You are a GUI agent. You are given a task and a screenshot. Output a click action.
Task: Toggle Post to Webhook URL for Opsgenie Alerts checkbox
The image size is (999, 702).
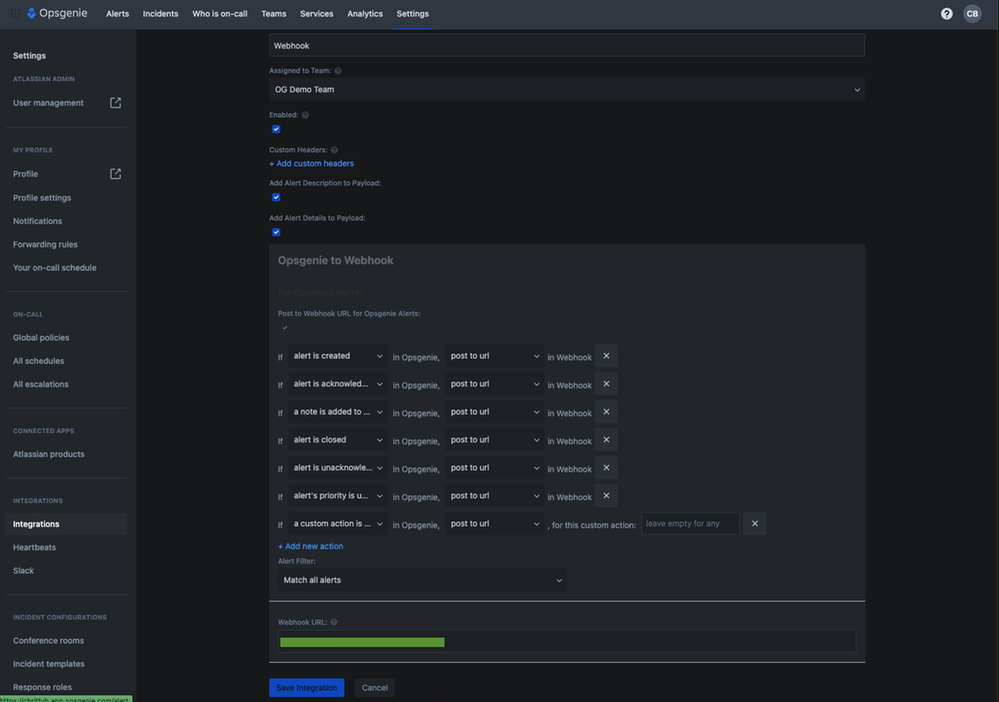coord(285,328)
